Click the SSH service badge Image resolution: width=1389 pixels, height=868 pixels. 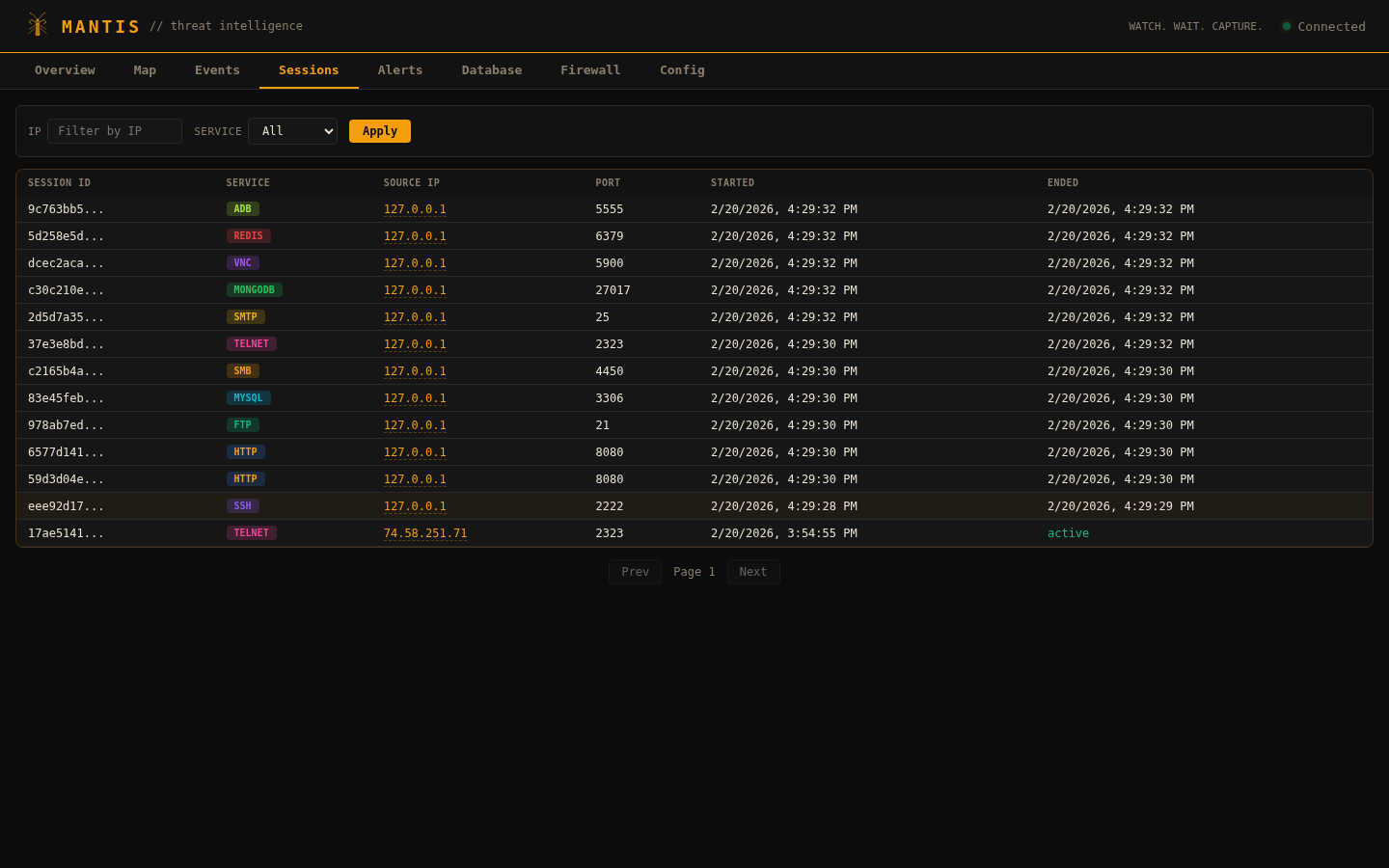click(x=242, y=506)
